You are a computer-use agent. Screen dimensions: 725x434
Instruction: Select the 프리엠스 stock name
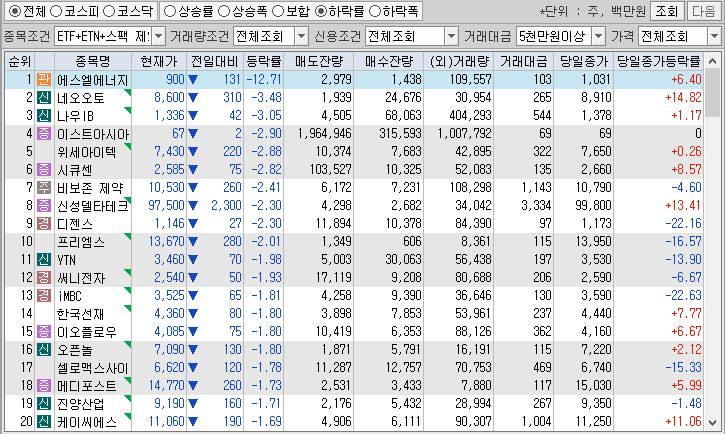coord(81,241)
